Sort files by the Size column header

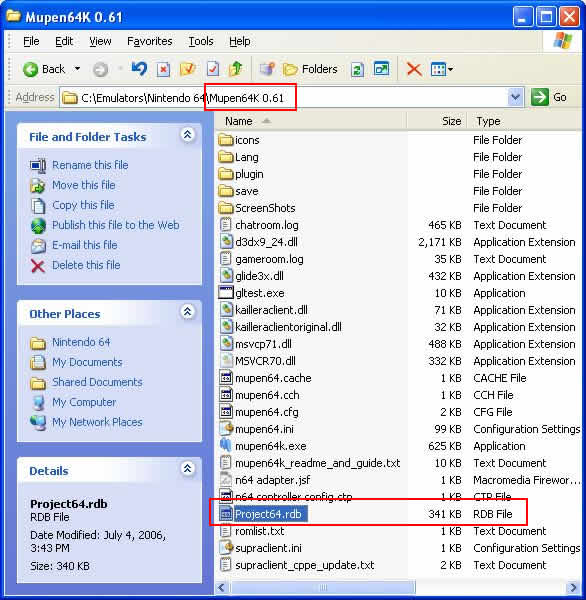tap(436, 121)
